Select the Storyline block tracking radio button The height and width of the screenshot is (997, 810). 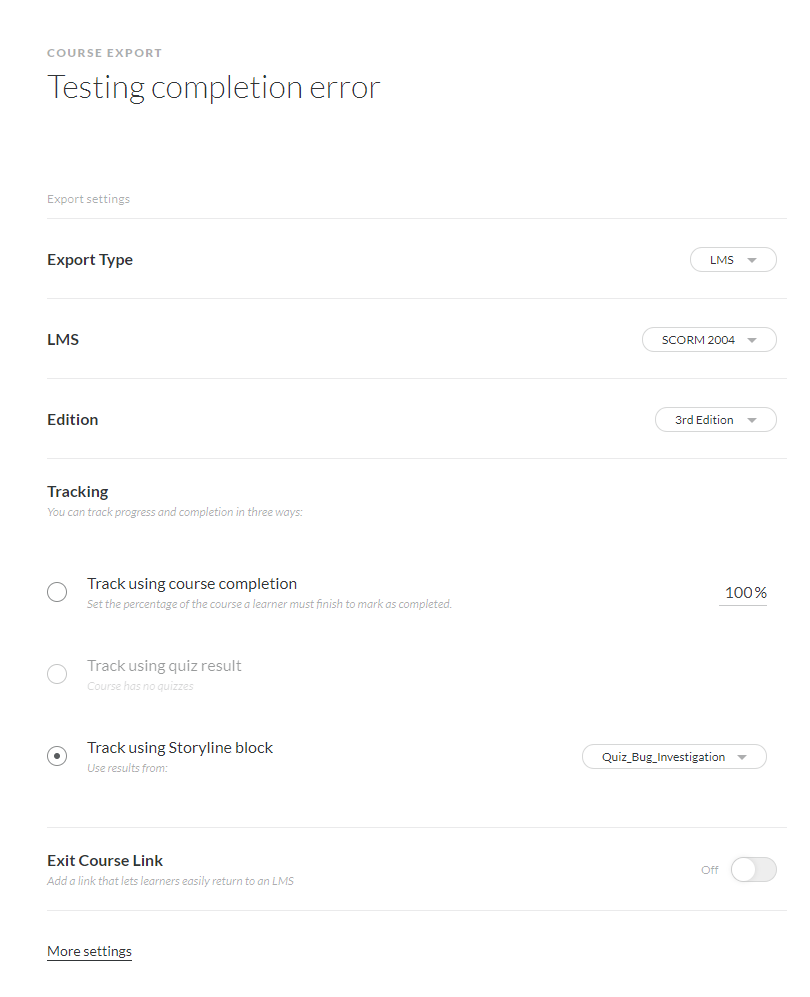coord(57,756)
